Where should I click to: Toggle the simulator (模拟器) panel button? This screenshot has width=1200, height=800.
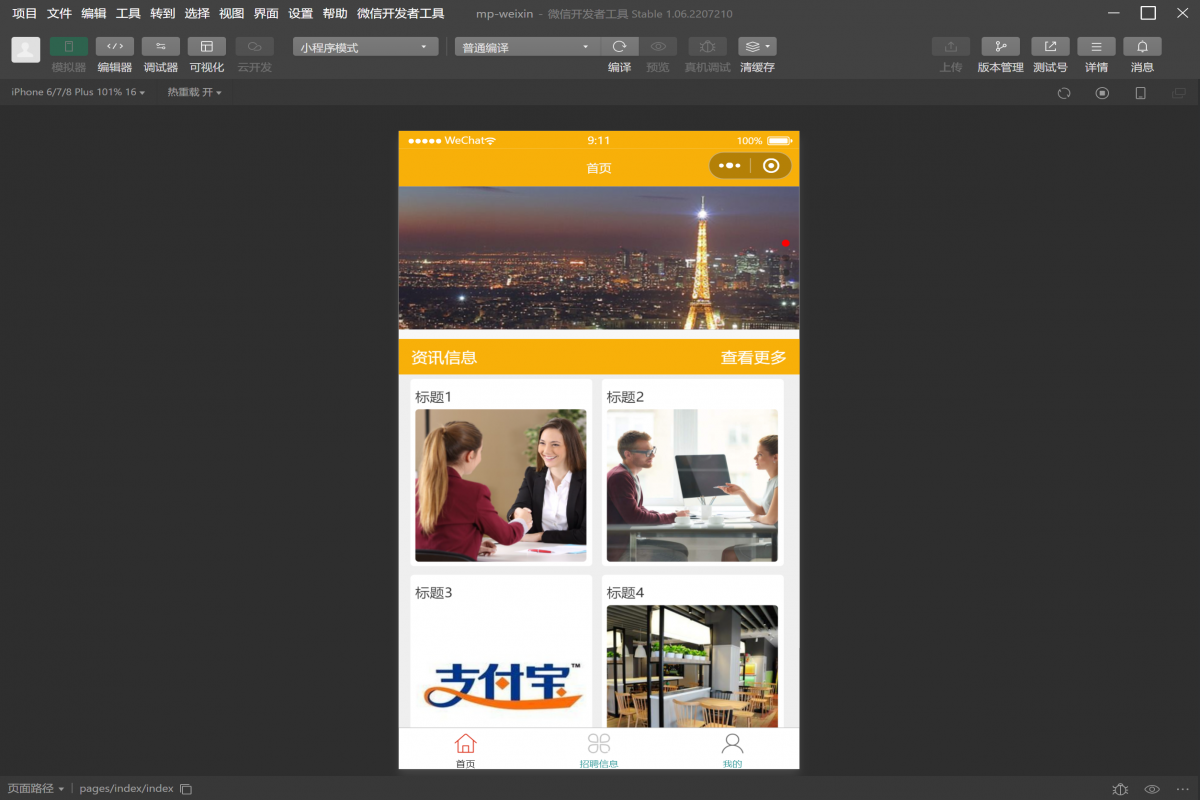69,47
